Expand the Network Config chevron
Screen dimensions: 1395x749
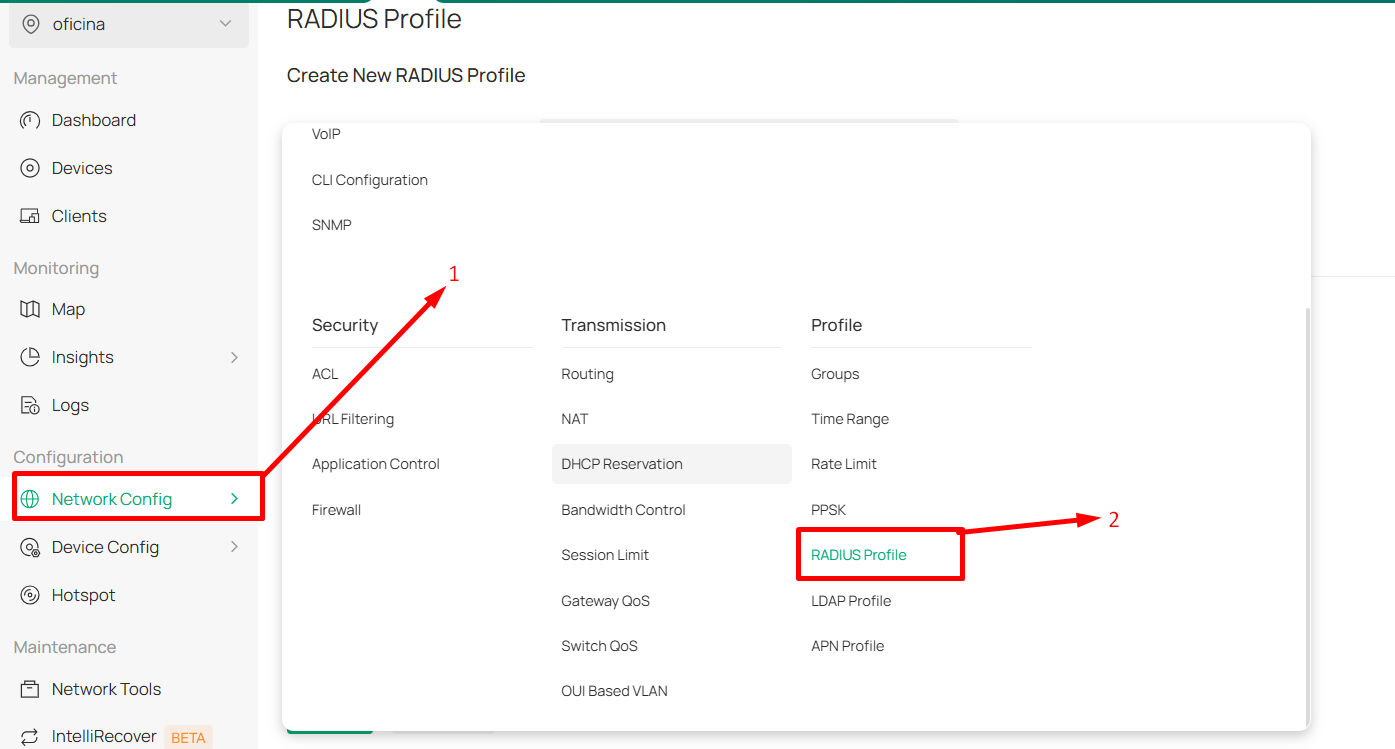(x=234, y=498)
